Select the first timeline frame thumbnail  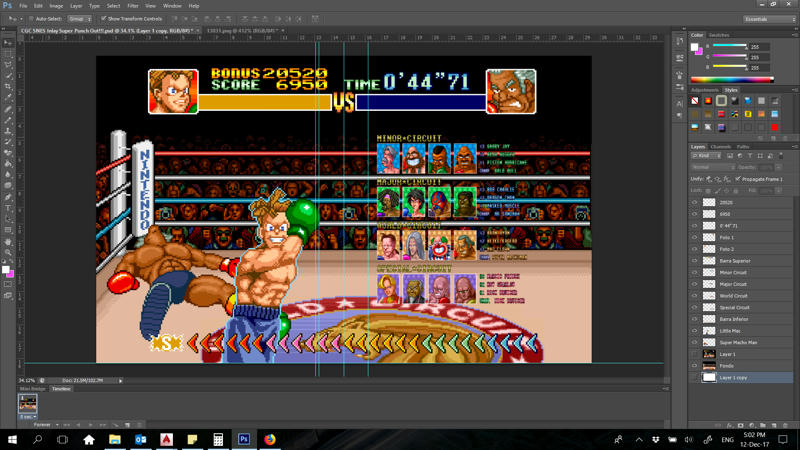tap(28, 403)
